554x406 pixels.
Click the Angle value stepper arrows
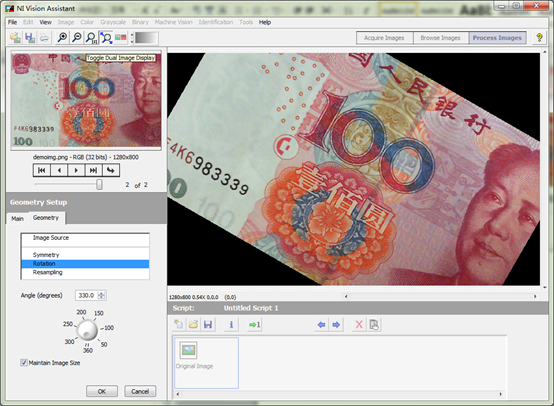pos(101,295)
